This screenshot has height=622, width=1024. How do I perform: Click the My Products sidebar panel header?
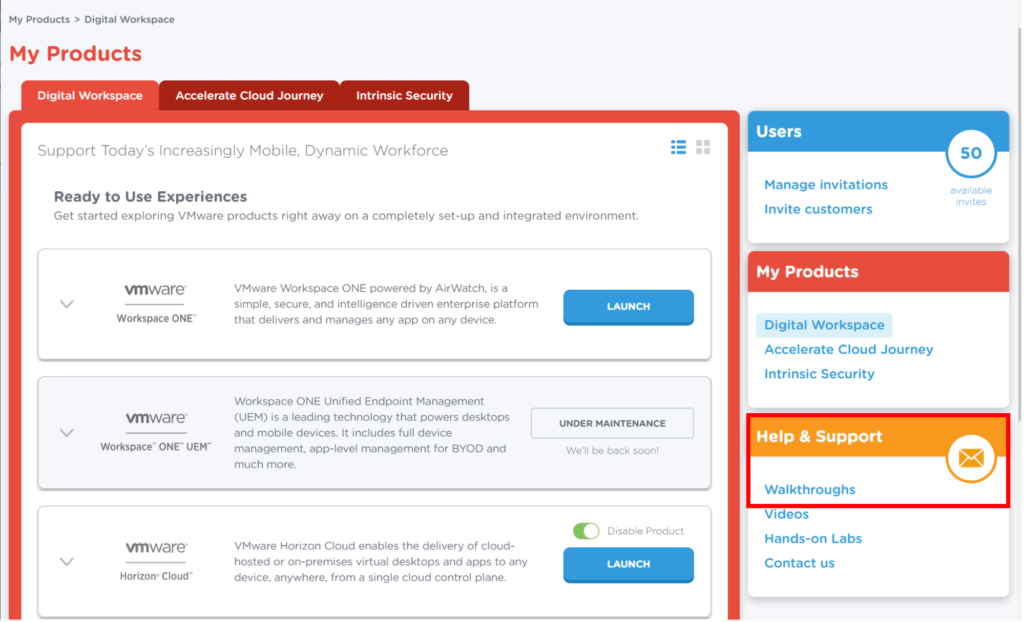(878, 272)
